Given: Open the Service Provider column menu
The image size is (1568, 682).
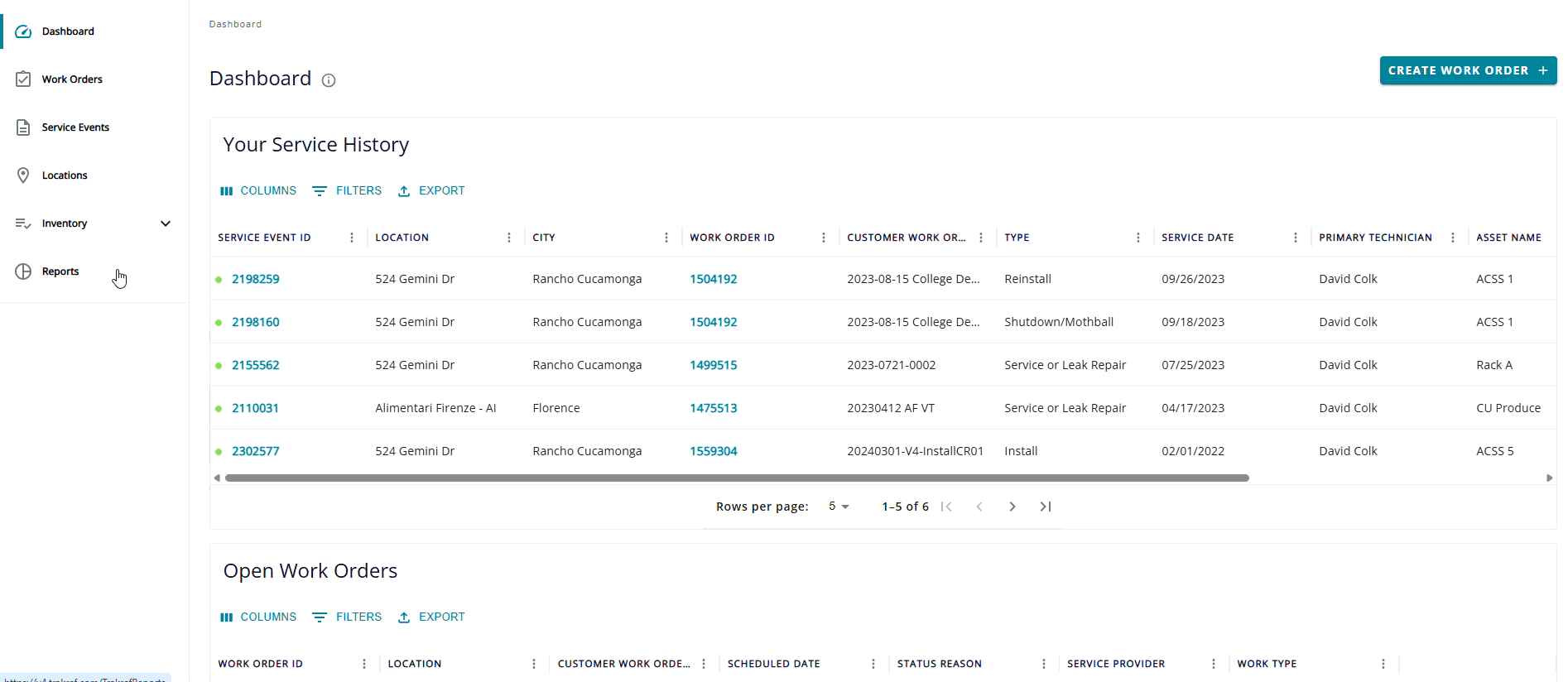Looking at the screenshot, I should click(1214, 664).
